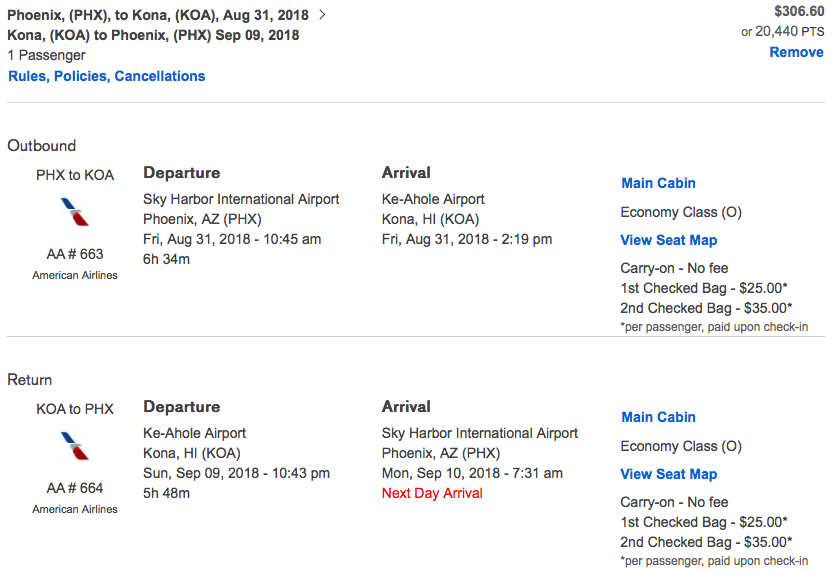Open the return Main Cabin details
Viewport: 837px width, 573px height.
tap(658, 417)
